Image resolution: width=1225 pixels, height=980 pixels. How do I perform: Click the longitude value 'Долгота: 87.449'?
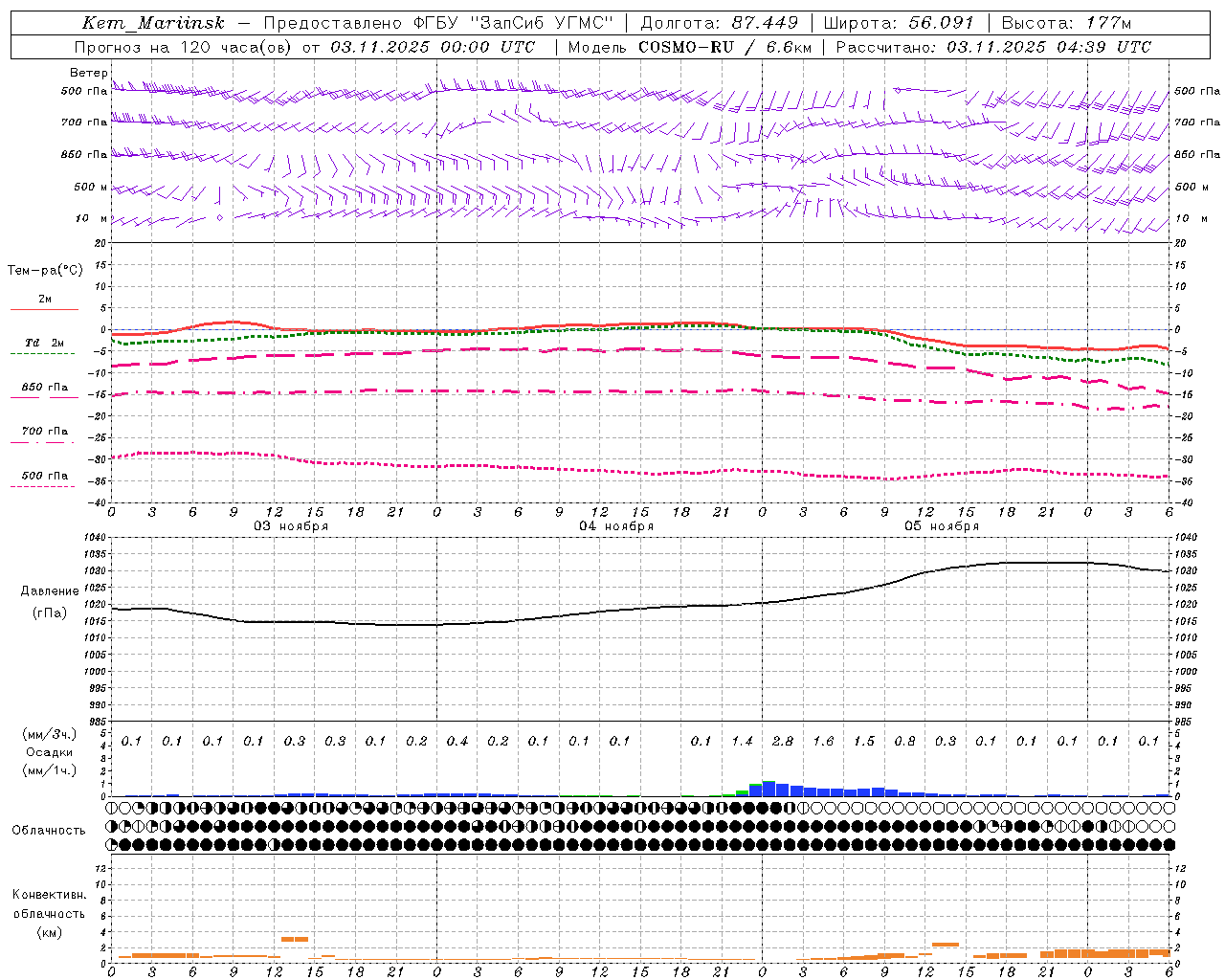(x=719, y=23)
